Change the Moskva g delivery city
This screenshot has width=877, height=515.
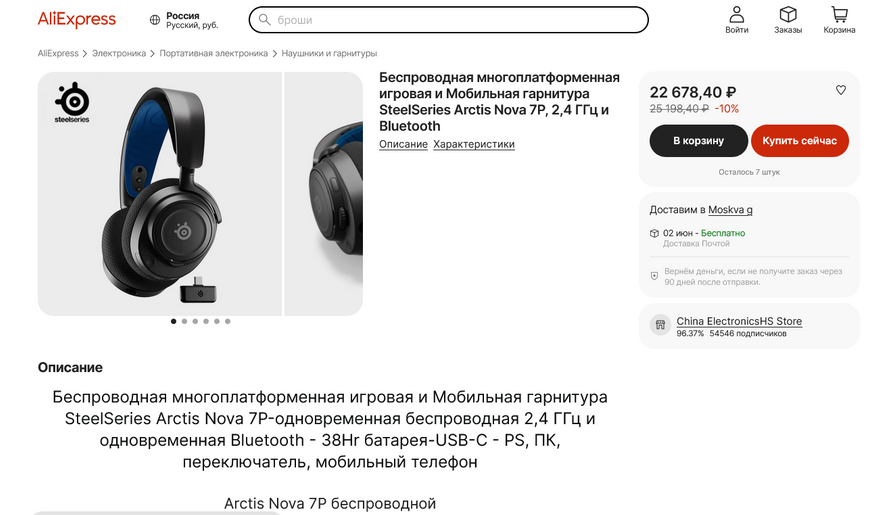[x=730, y=210]
